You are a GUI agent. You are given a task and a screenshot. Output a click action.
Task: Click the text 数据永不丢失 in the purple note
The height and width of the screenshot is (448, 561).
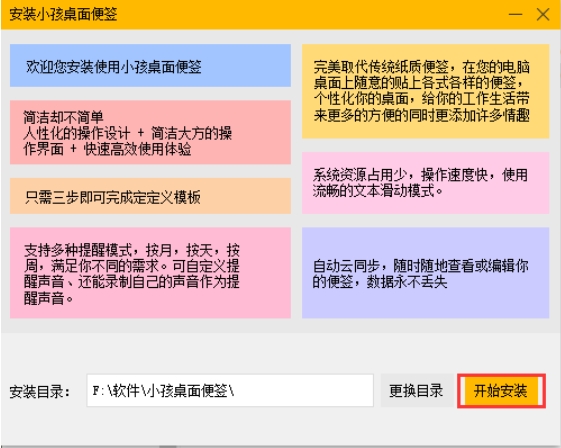407,282
